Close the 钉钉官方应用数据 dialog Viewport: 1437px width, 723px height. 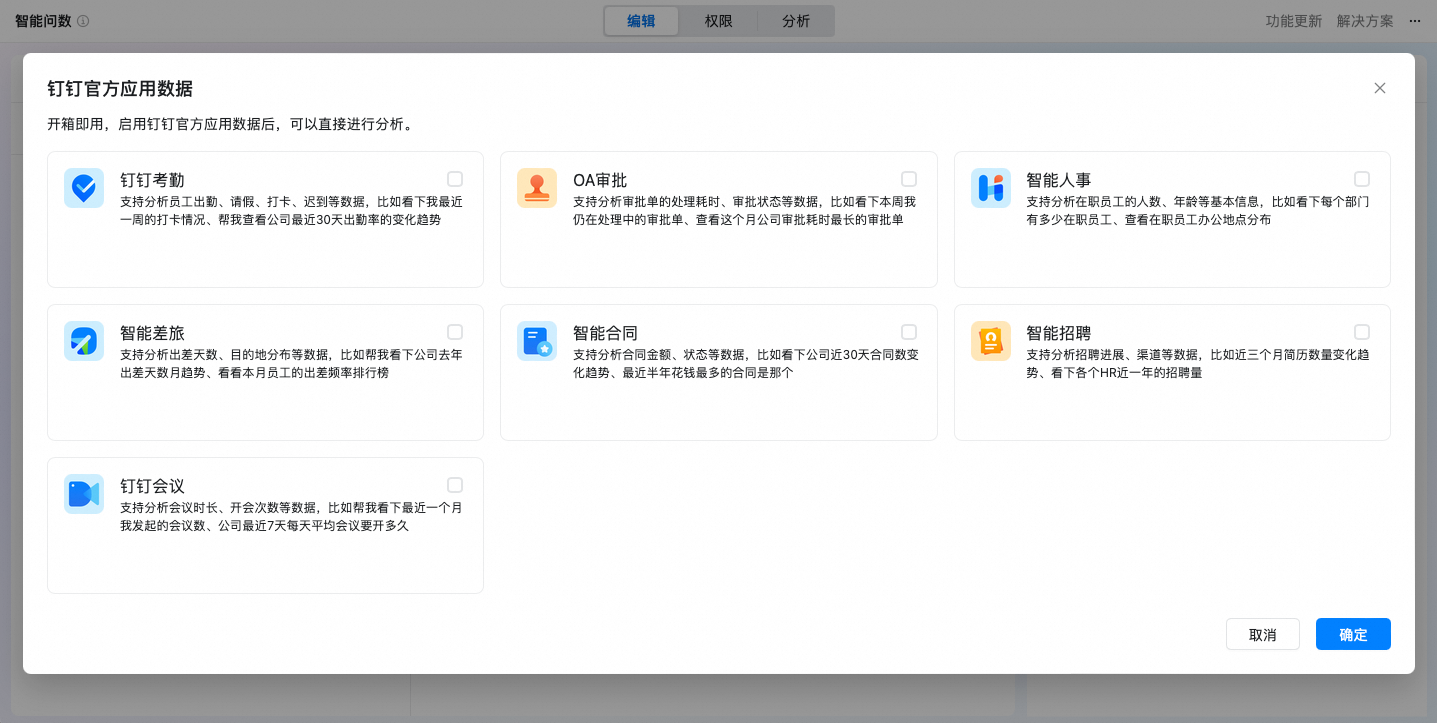click(1380, 88)
